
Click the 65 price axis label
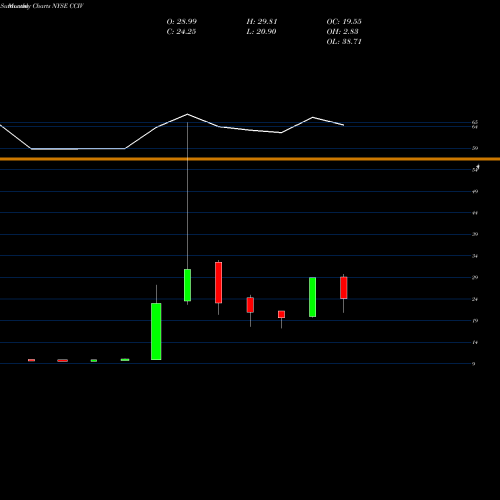pos(475,122)
